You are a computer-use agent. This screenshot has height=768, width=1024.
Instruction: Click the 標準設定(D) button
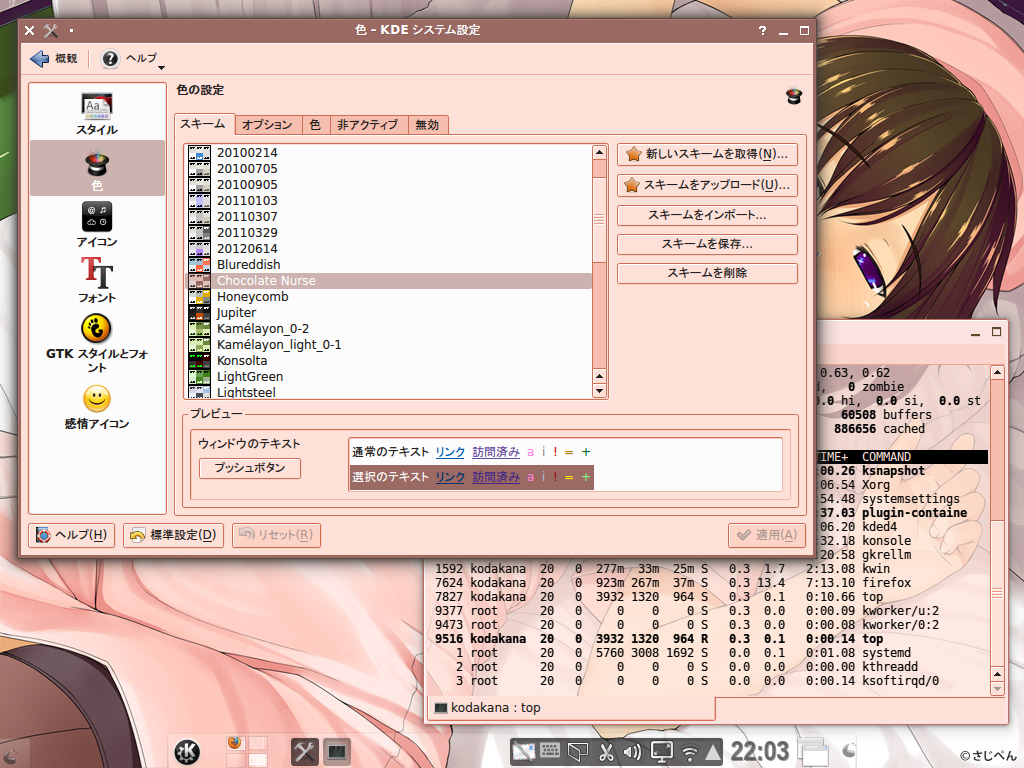pos(174,536)
